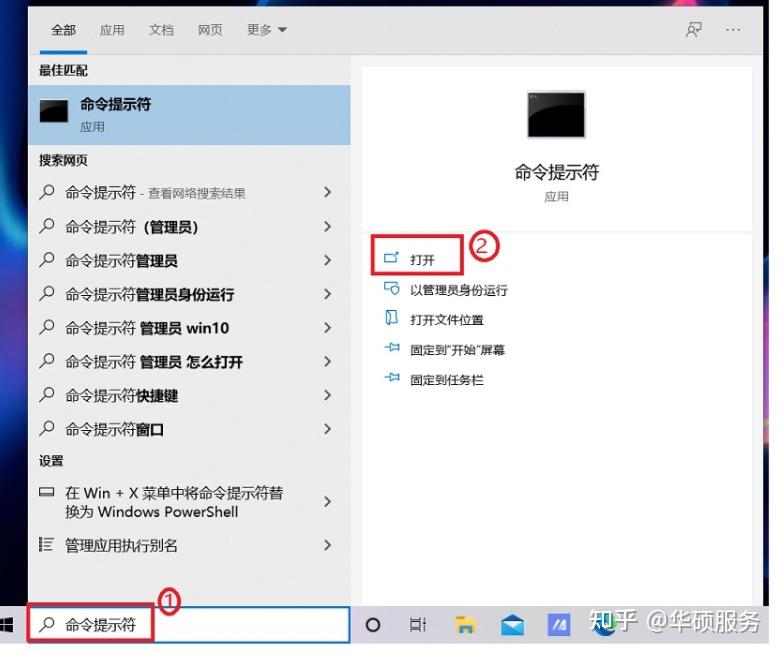Click 以管理员身份运行
The width and height of the screenshot is (781, 654).
pyautogui.click(x=458, y=290)
